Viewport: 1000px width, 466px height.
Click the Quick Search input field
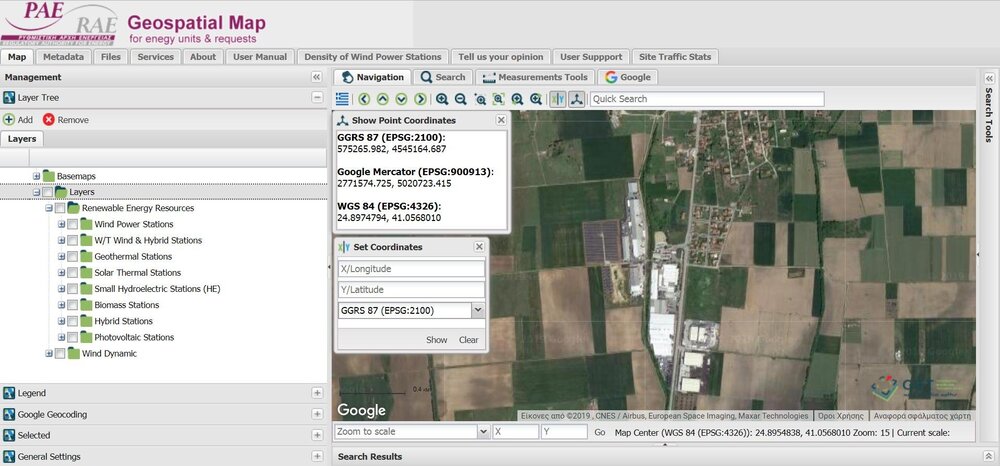click(x=706, y=99)
